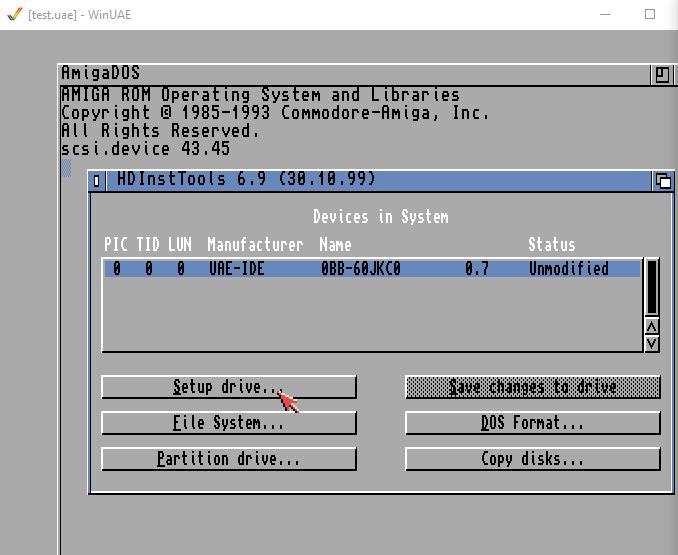
Task: Click the AmigaDOS screen title bar
Action: tap(355, 74)
